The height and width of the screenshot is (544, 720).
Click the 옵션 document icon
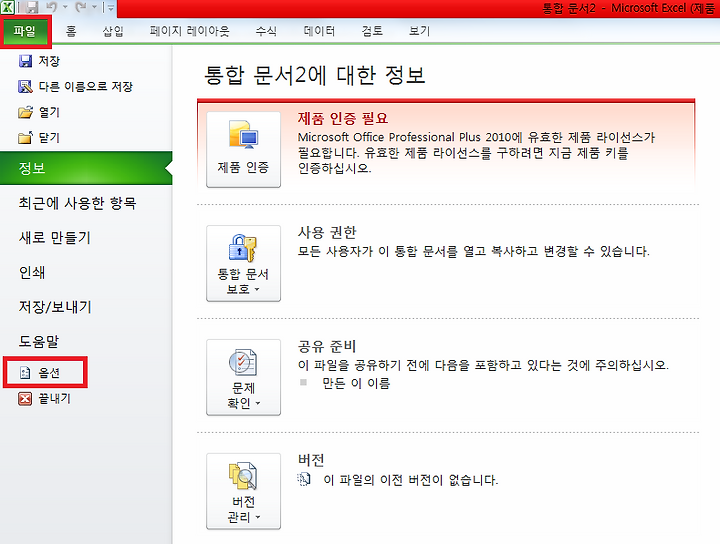(25, 372)
